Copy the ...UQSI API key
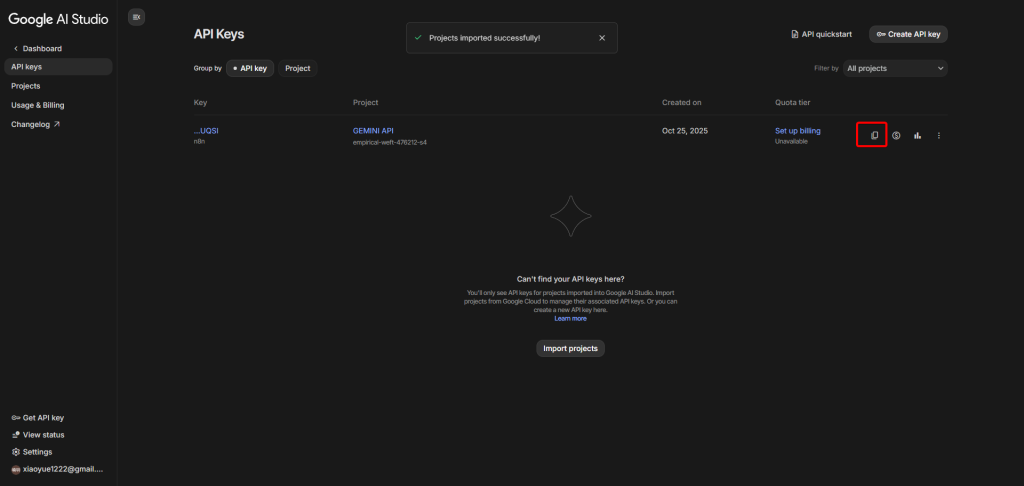The image size is (1024, 486). tap(874, 135)
